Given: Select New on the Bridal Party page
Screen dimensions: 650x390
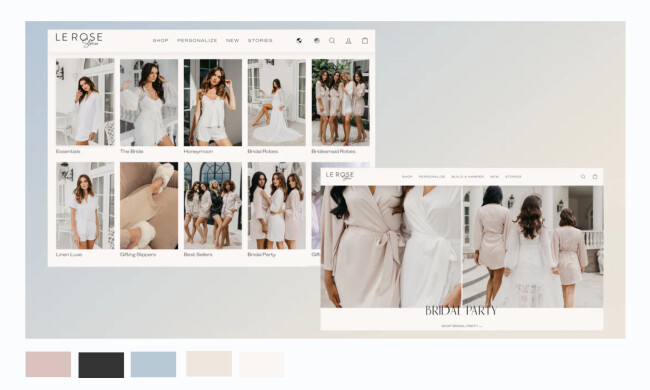Looking at the screenshot, I should (x=494, y=177).
